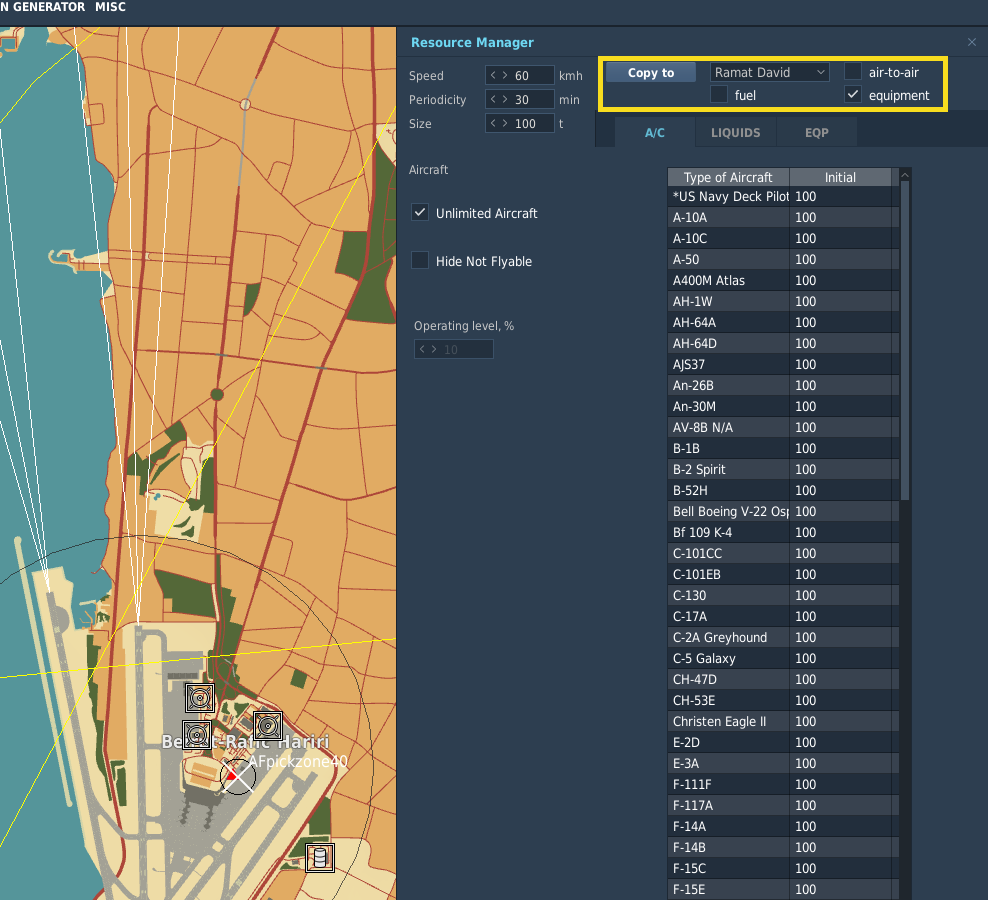Switch to the EQP tab
This screenshot has width=988, height=900.
tap(817, 132)
